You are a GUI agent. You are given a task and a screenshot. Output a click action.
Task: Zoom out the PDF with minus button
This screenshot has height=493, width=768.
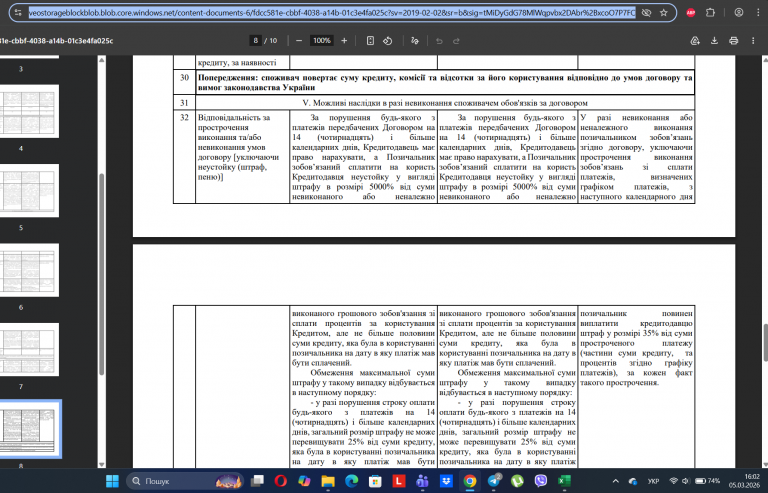click(x=299, y=41)
